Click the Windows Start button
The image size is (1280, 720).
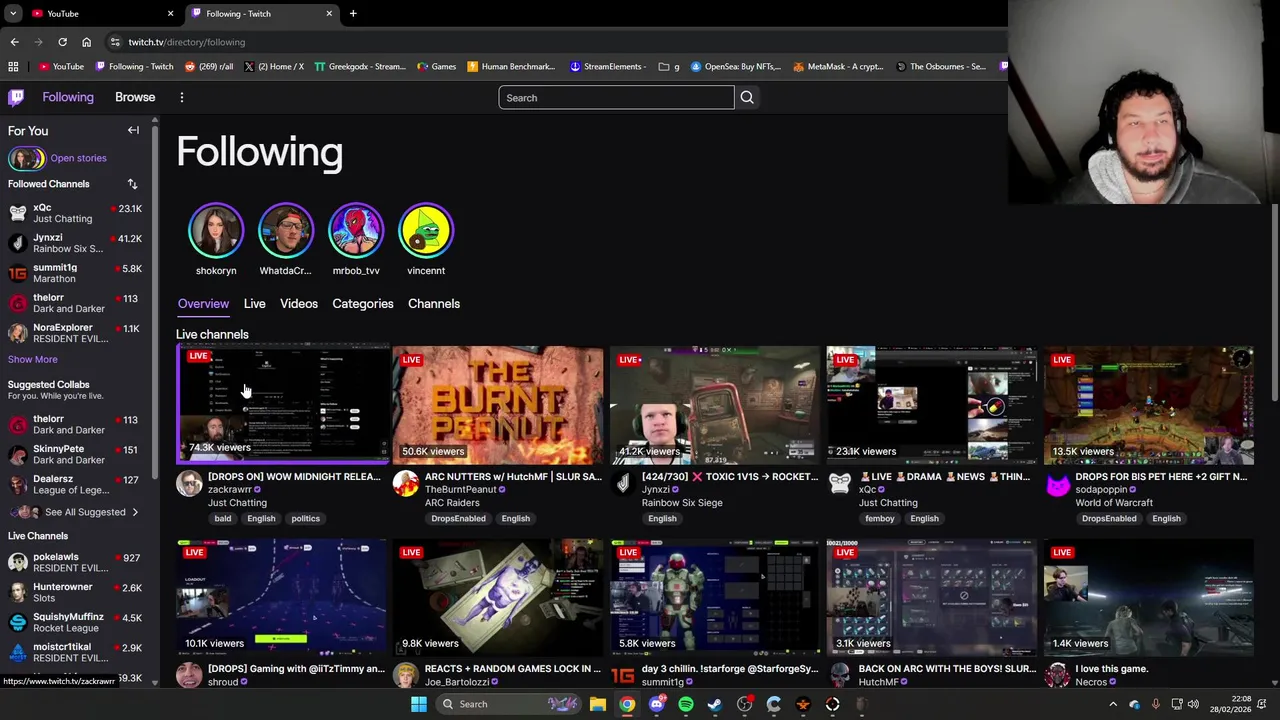click(419, 704)
